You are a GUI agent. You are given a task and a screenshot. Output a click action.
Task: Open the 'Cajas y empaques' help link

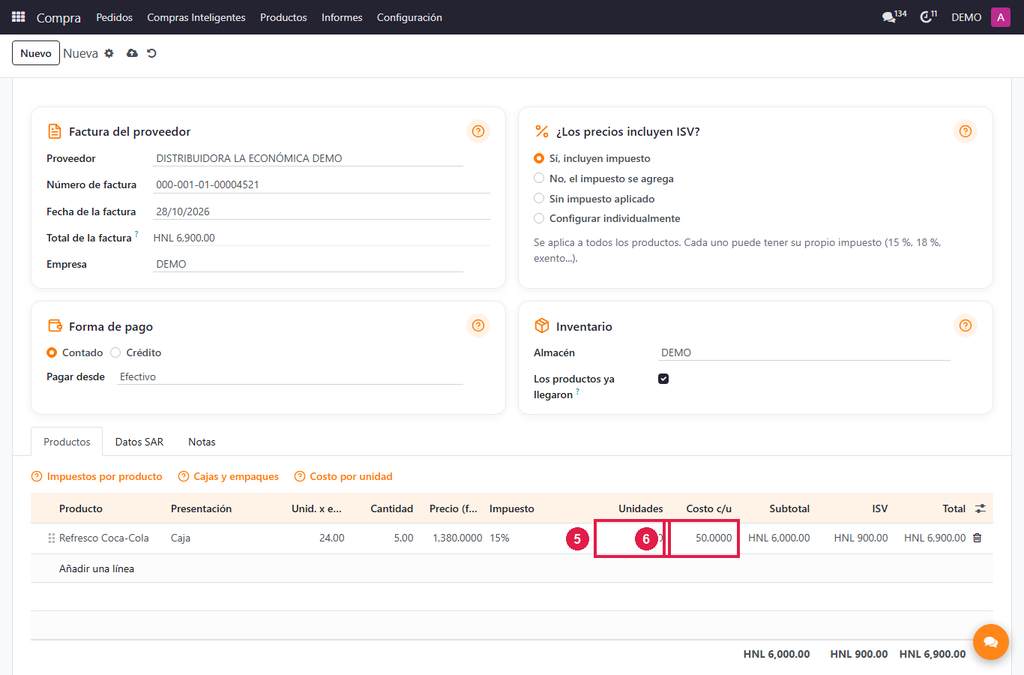229,477
